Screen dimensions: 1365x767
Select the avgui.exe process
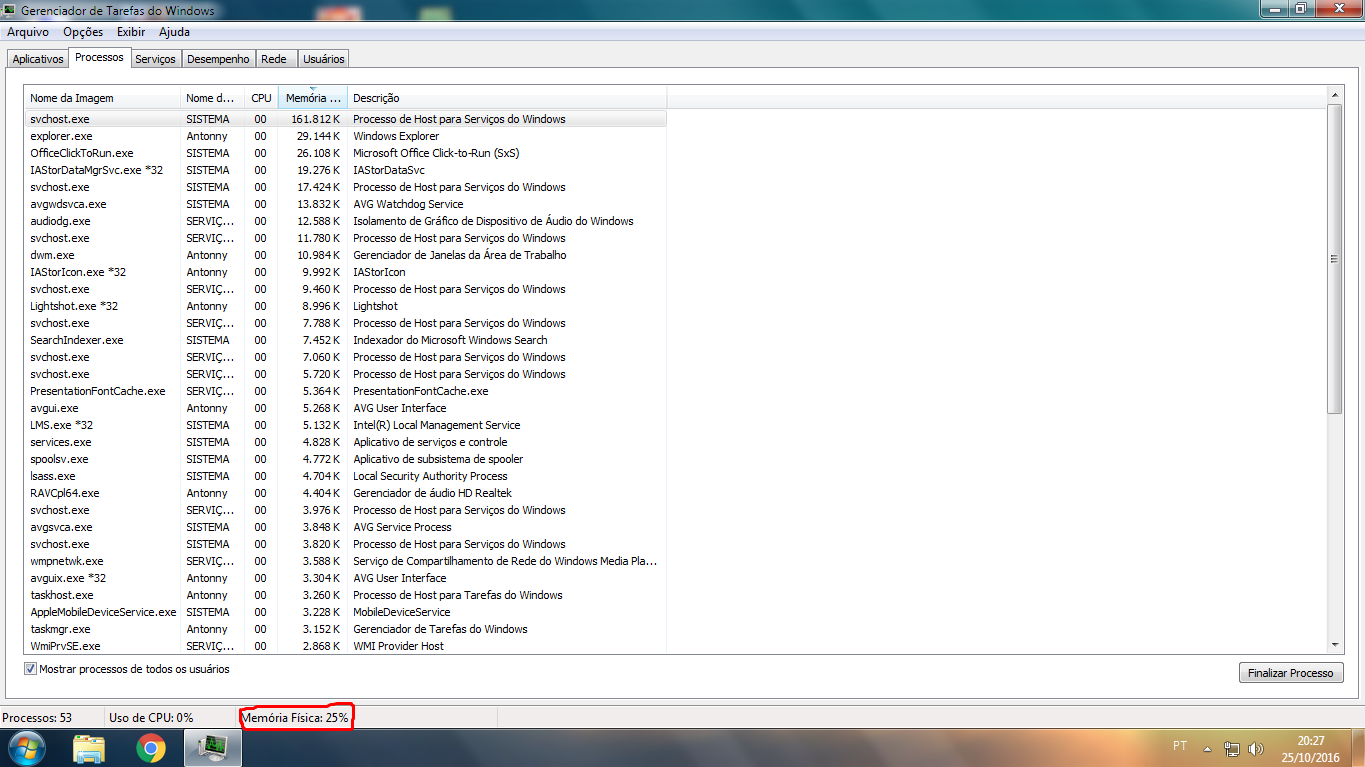click(345, 408)
